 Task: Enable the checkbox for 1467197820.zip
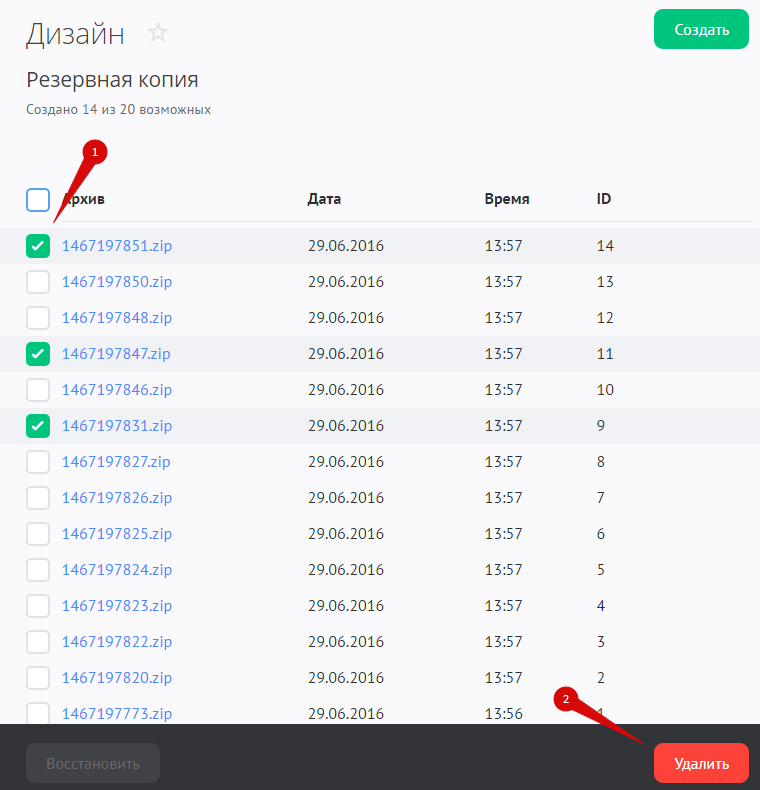[38, 678]
